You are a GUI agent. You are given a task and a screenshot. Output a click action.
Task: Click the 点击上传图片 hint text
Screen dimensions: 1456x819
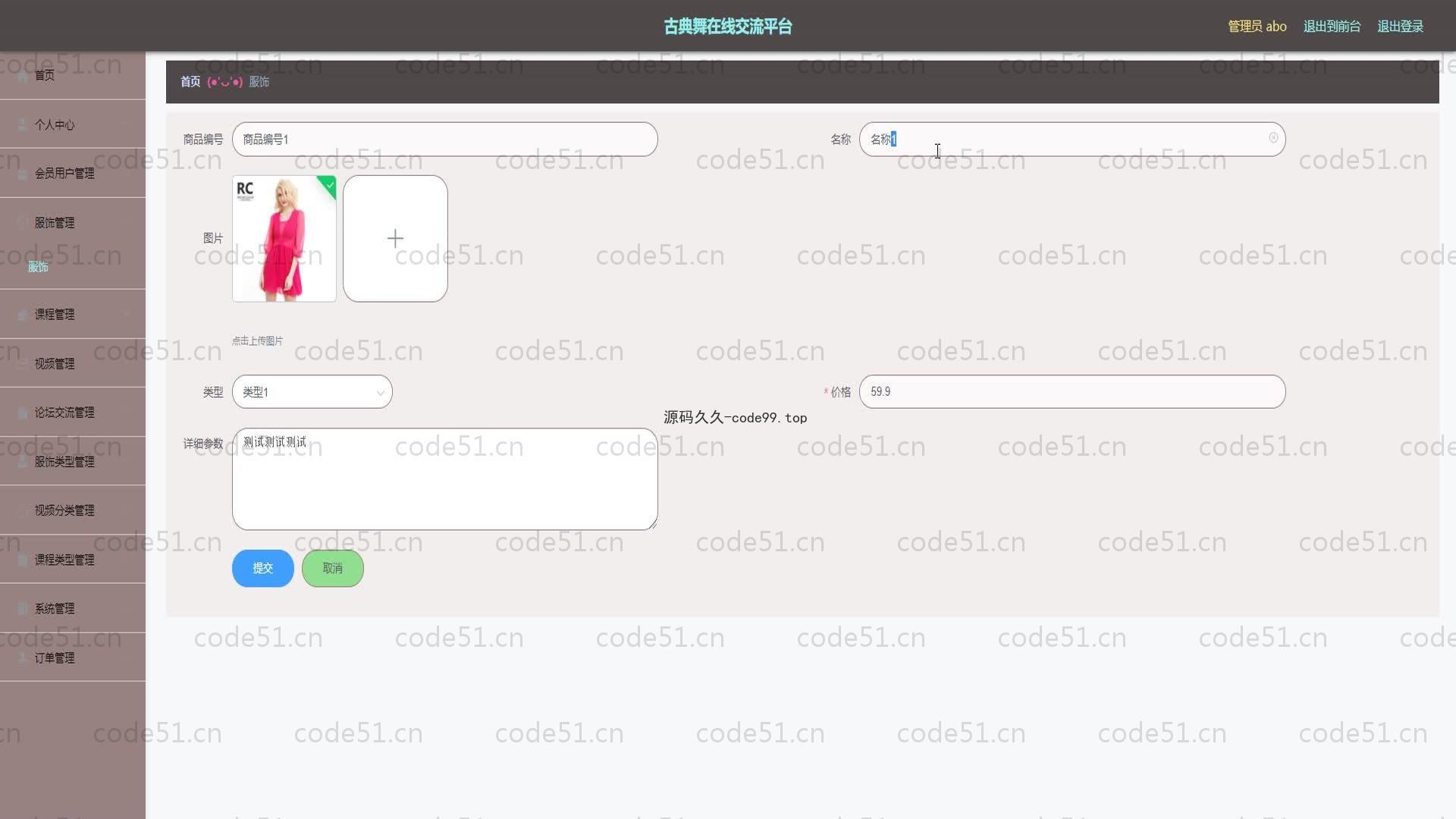(x=257, y=341)
